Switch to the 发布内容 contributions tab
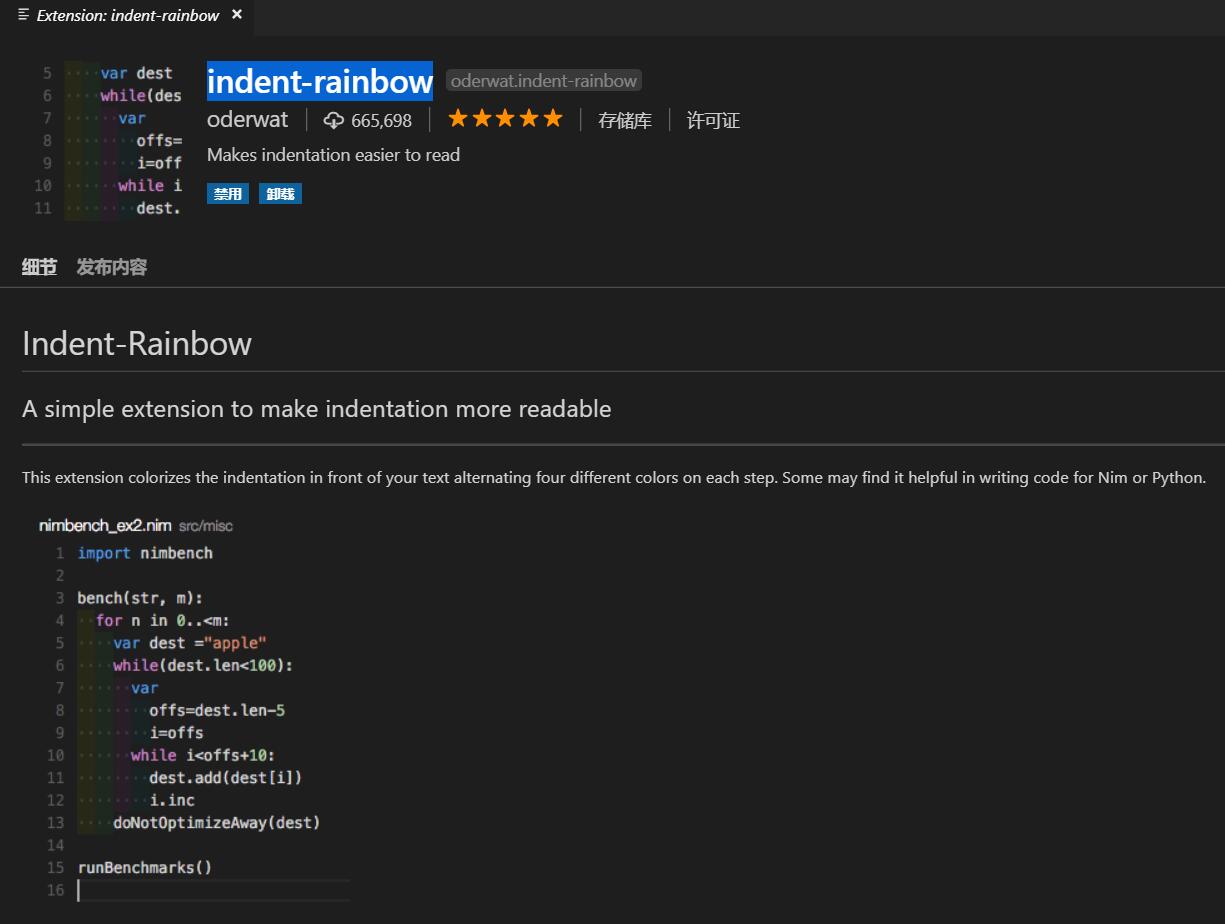This screenshot has height=924, width=1225. click(112, 267)
